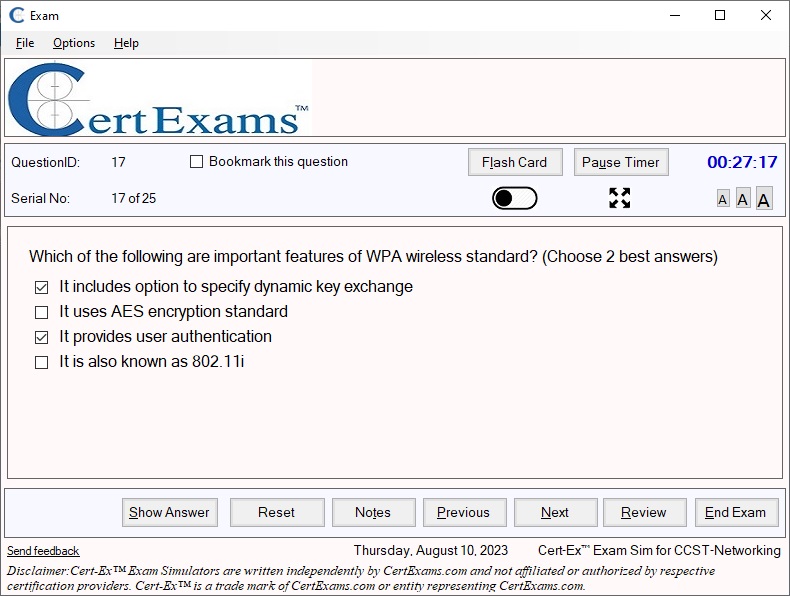The image size is (790, 596).
Task: Uncheck the dynamic key exchange option
Action: tap(42, 287)
